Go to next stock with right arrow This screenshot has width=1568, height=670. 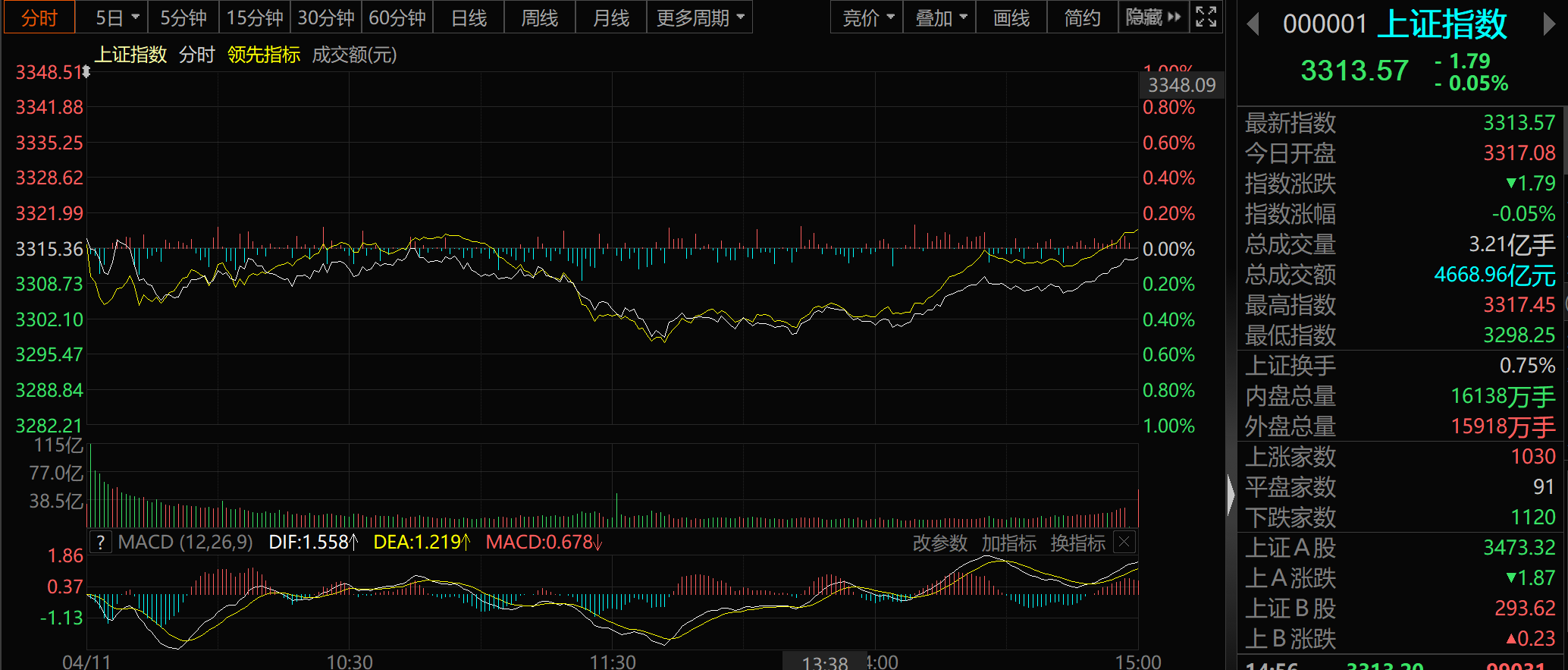click(1549, 25)
